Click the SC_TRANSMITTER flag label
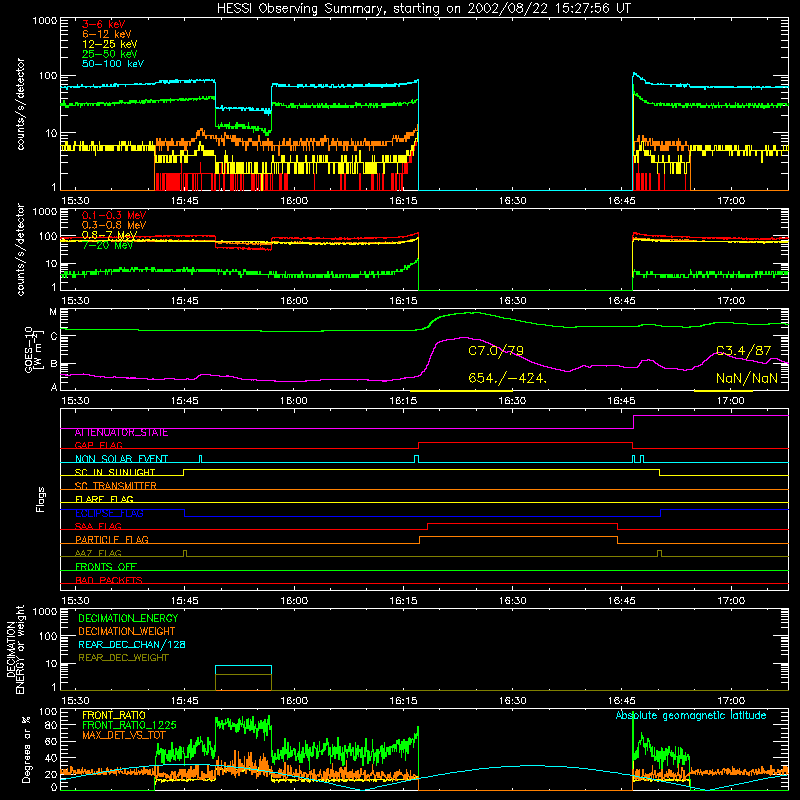 115,486
